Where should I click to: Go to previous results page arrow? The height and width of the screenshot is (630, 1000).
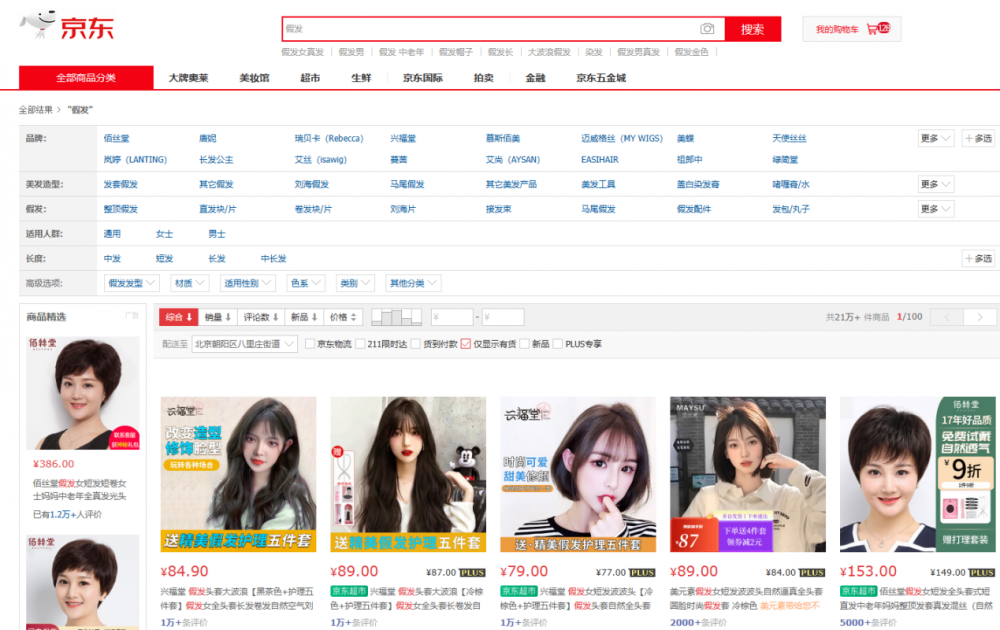[x=947, y=317]
